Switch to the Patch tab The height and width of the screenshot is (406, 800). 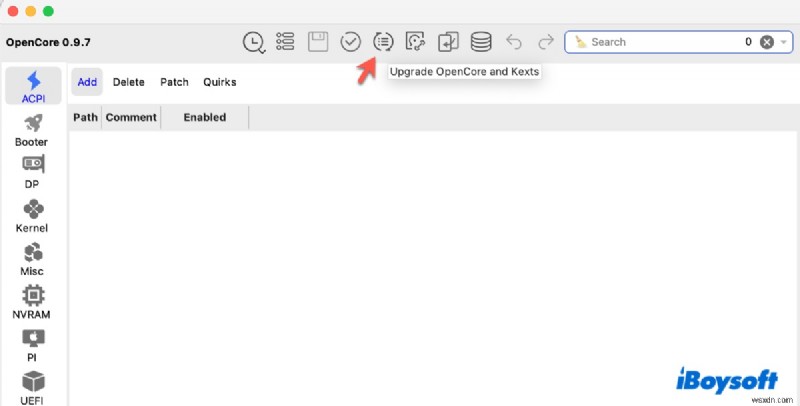[x=174, y=82]
